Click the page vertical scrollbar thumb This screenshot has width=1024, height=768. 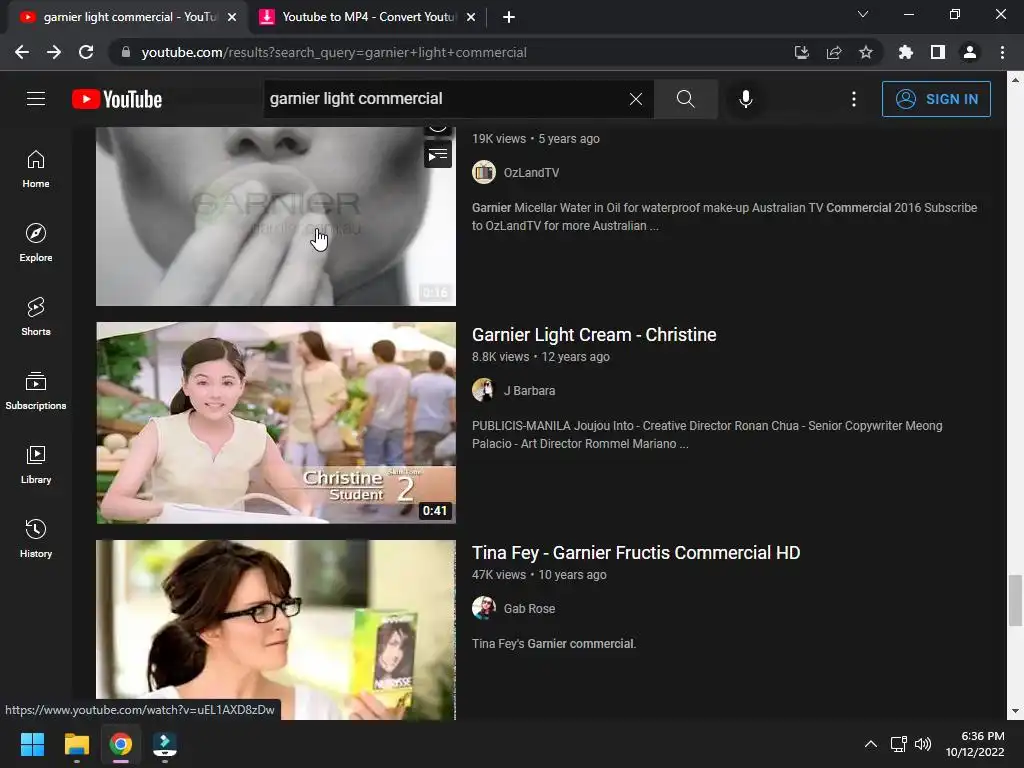click(1015, 601)
